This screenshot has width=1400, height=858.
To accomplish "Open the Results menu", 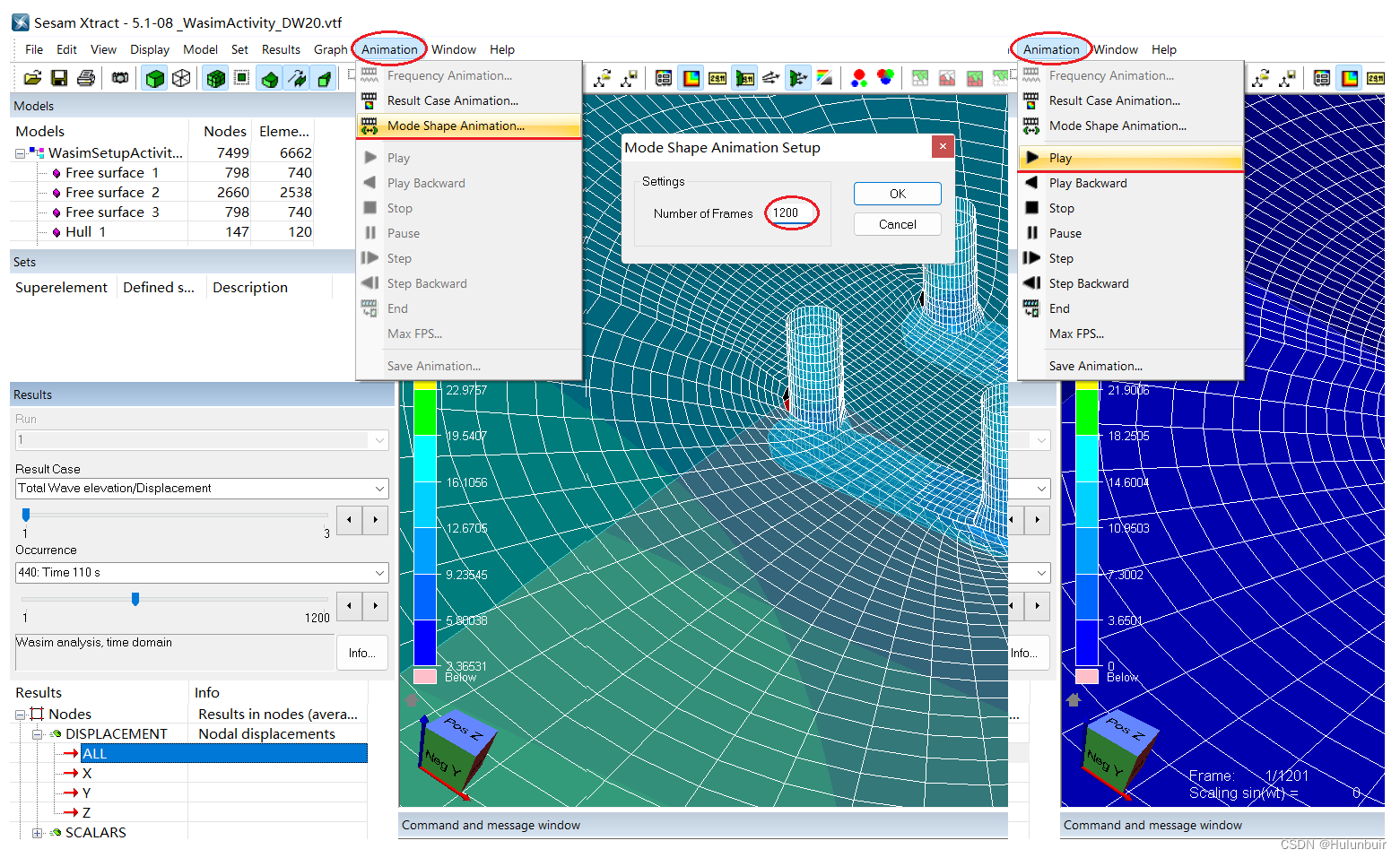I will (281, 49).
